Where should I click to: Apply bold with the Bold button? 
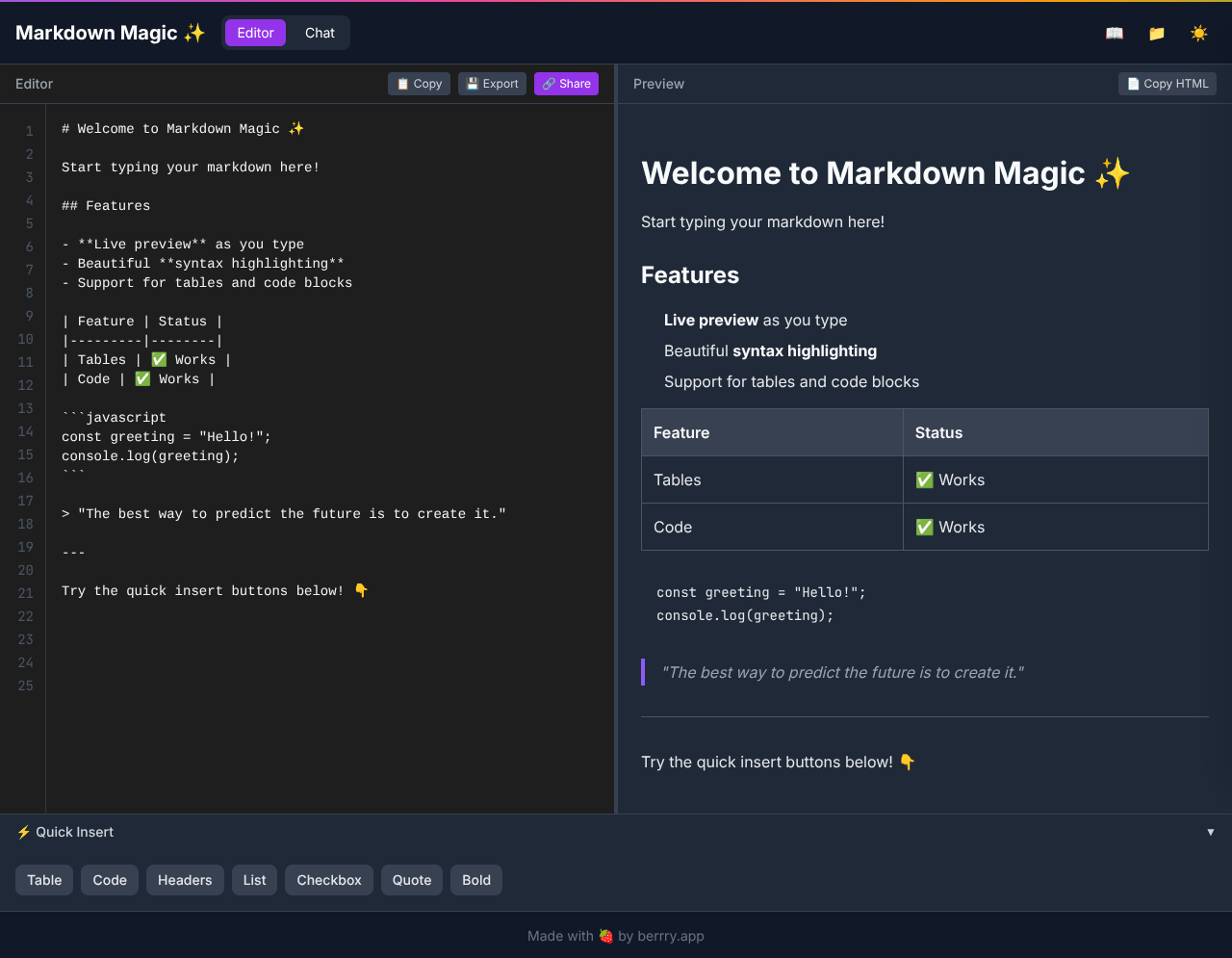(x=475, y=879)
